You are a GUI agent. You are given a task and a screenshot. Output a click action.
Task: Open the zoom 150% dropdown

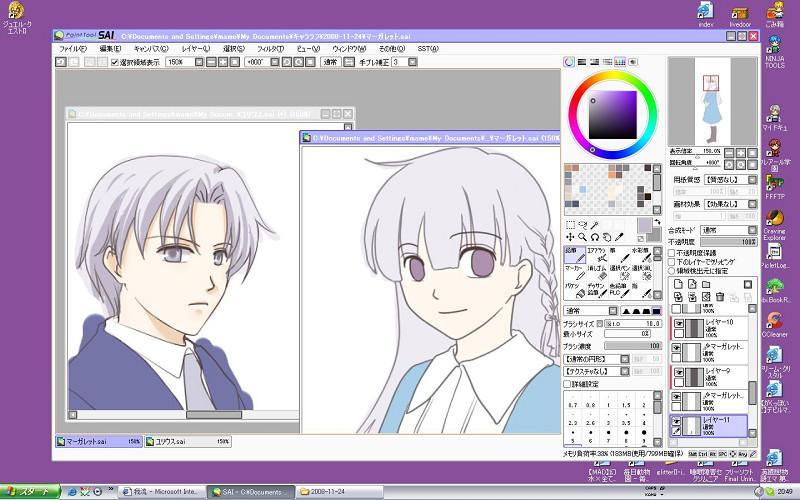point(199,62)
